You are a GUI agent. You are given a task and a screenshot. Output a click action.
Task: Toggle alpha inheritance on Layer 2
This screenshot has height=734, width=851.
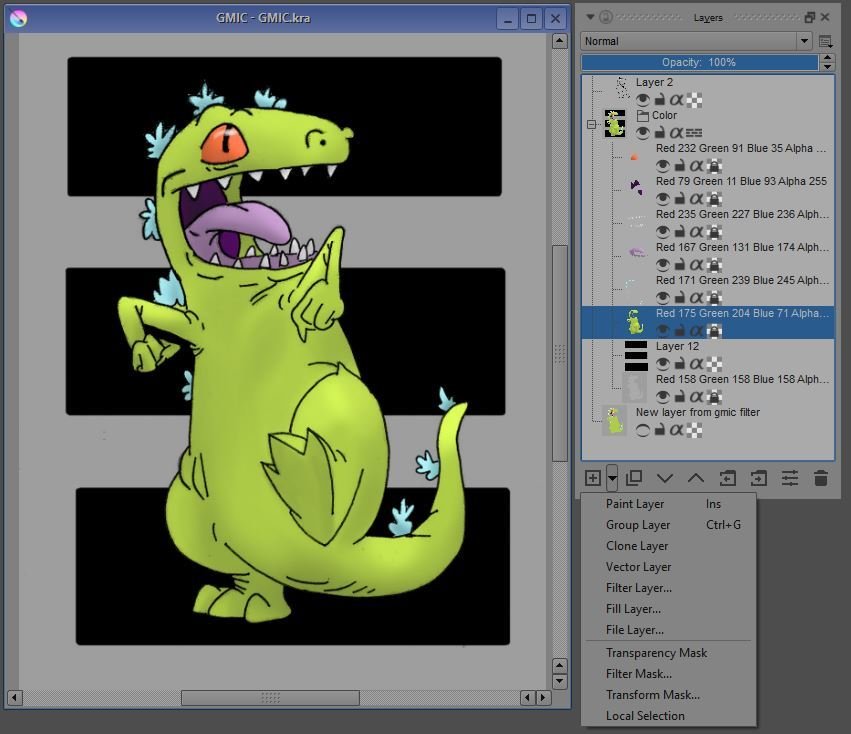point(676,100)
